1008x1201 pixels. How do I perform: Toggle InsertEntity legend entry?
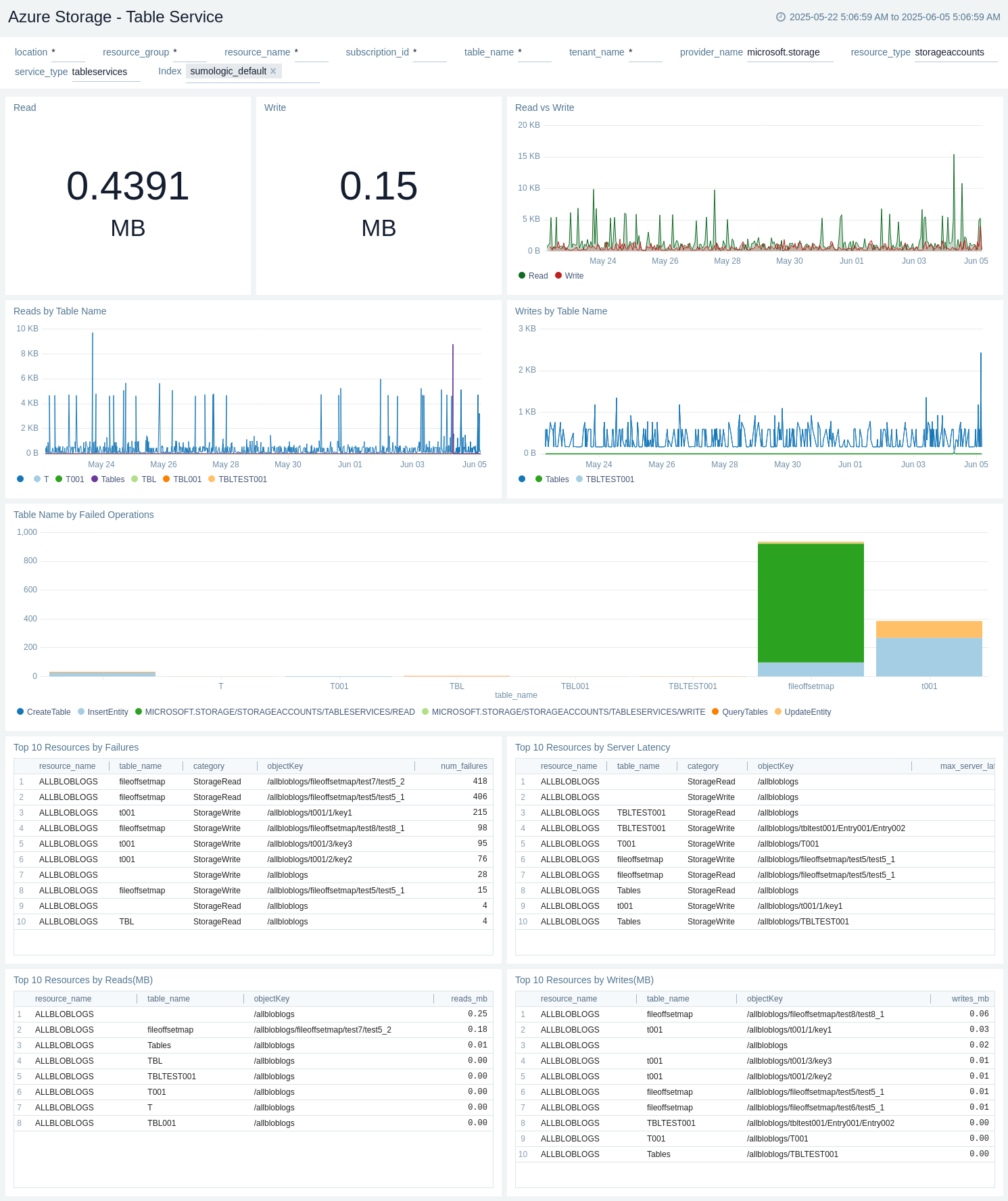point(103,712)
